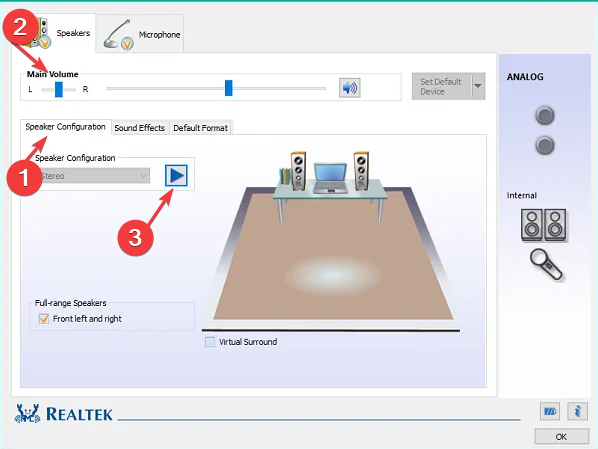
Task: Expand the Set Default Device dropdown arrow
Action: pos(478,86)
